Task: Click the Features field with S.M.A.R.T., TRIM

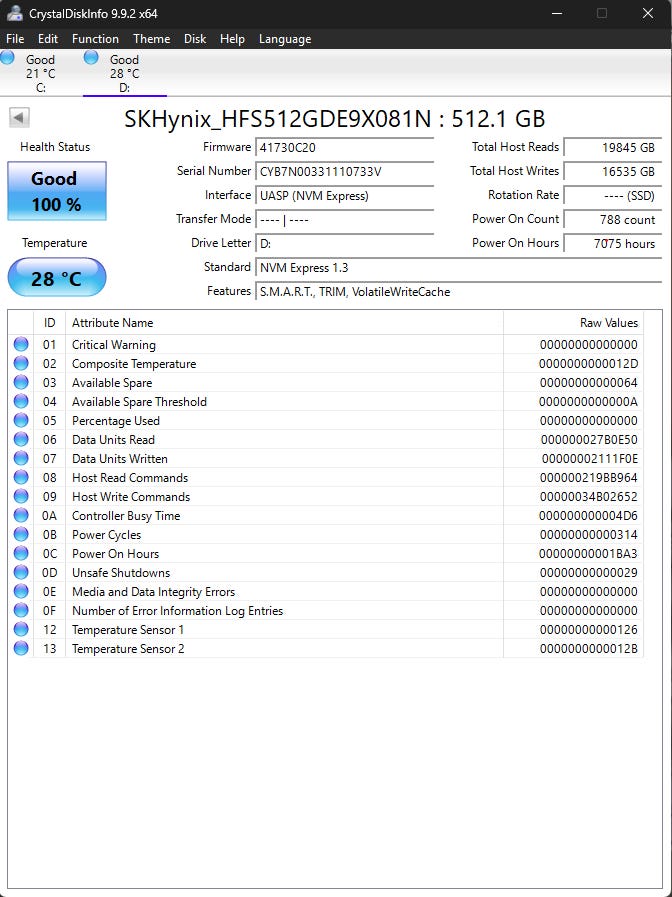Action: pyautogui.click(x=459, y=292)
